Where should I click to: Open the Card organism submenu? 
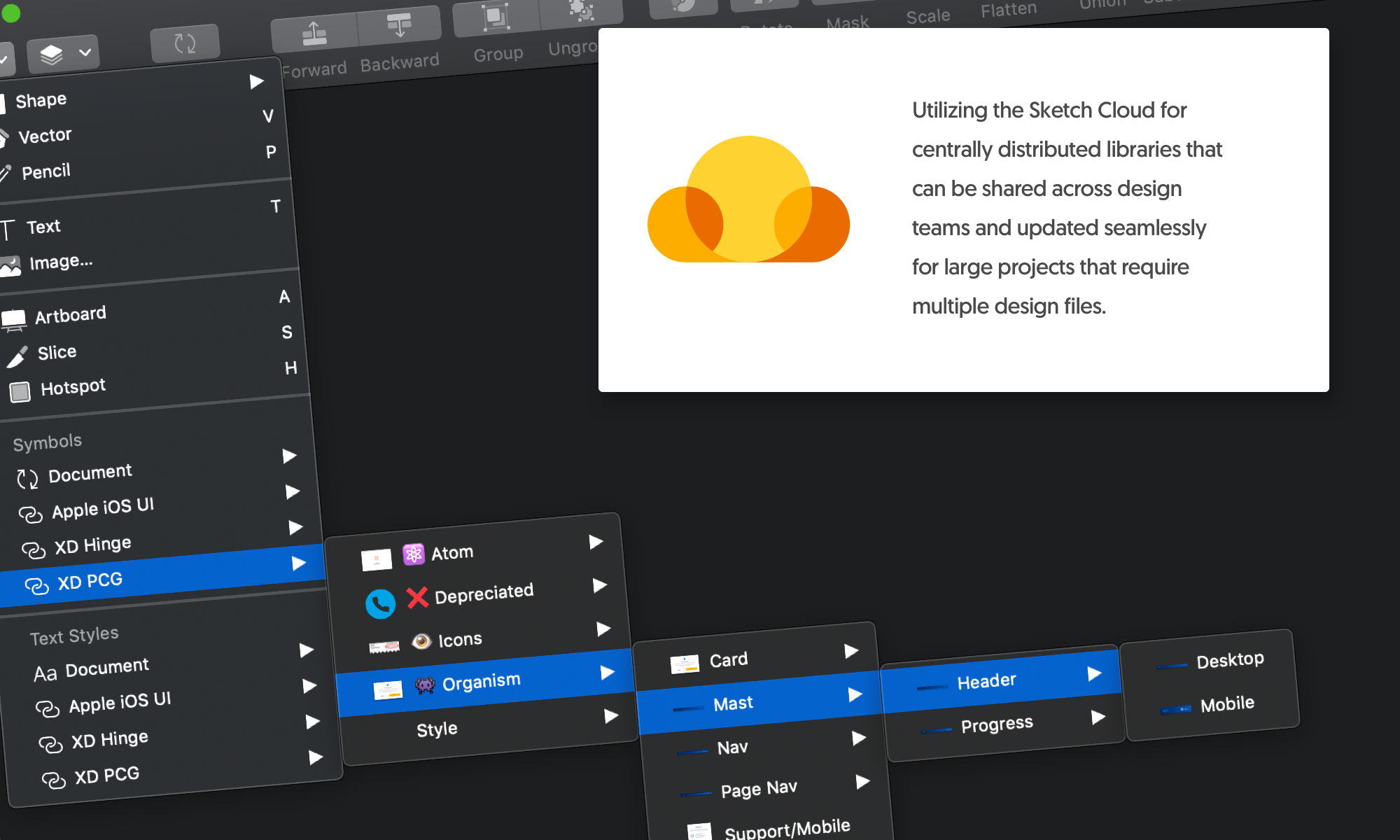tap(729, 660)
